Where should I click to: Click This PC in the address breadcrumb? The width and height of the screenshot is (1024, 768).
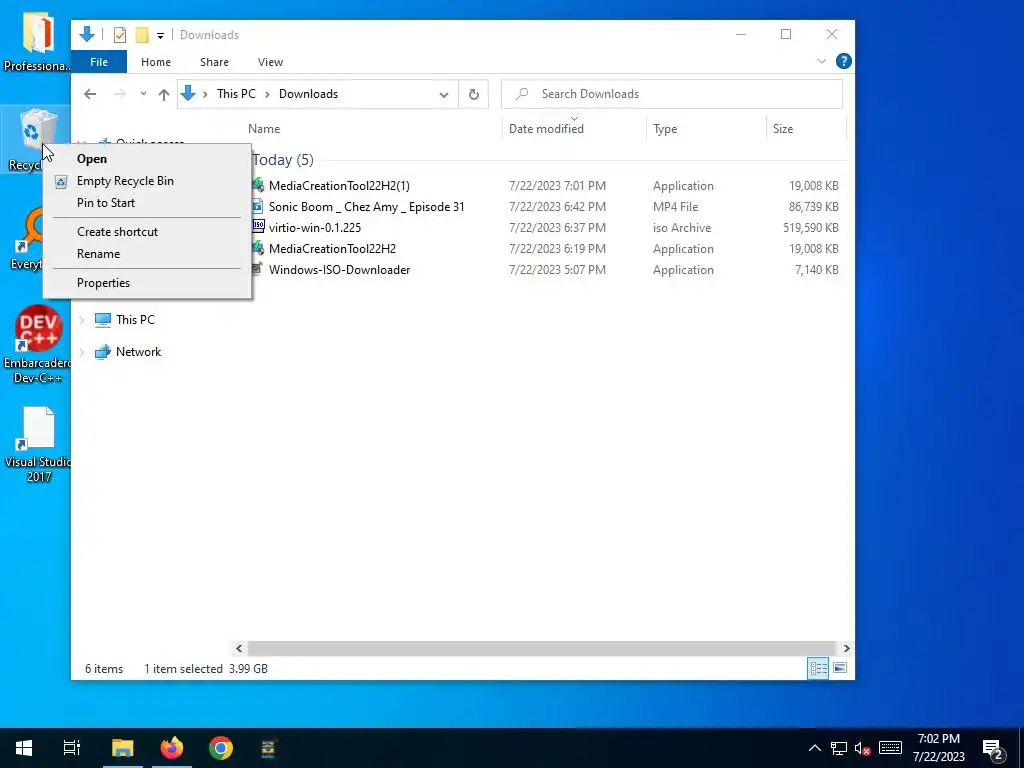236,94
